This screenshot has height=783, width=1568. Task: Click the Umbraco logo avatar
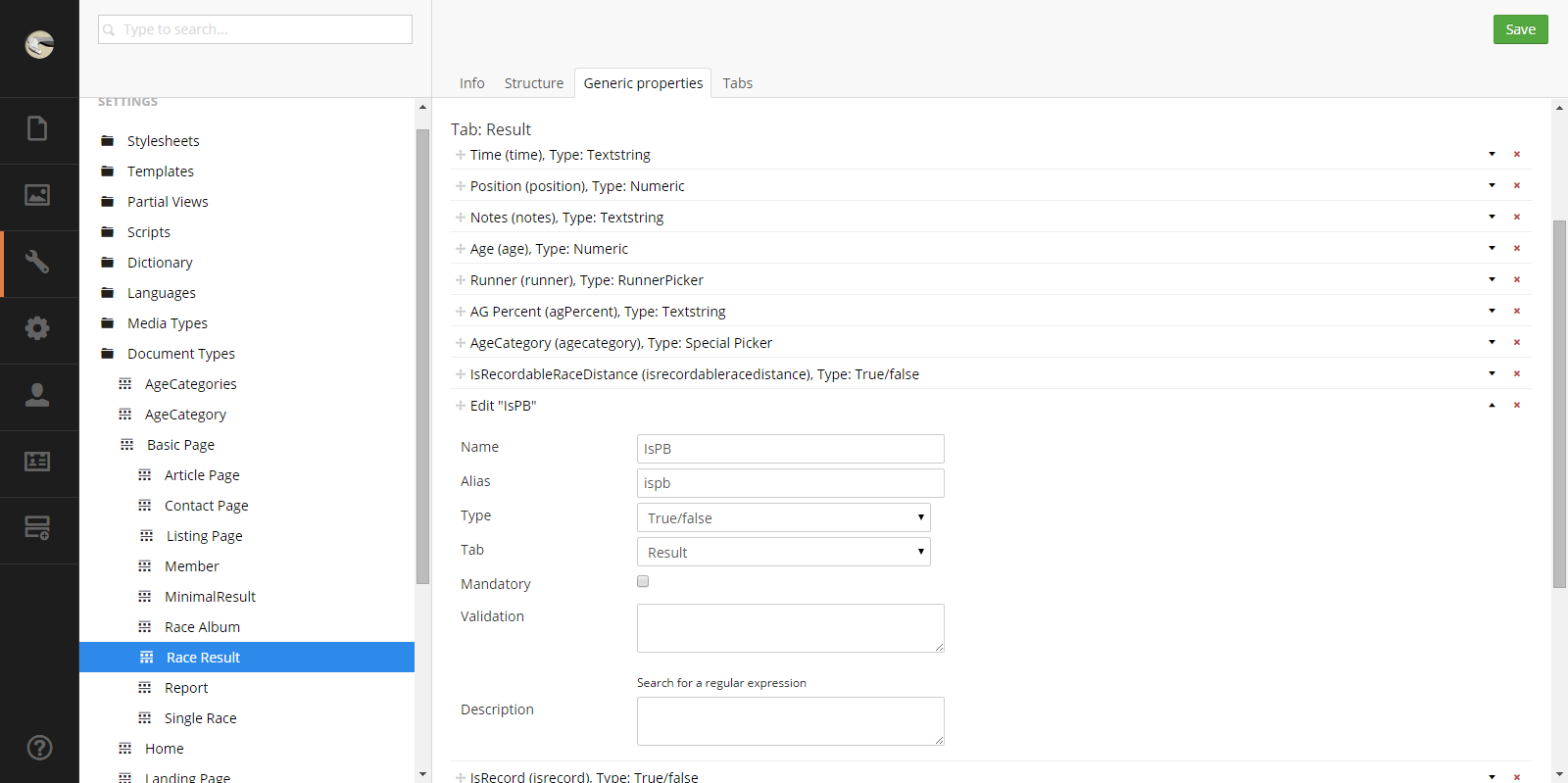point(39,44)
